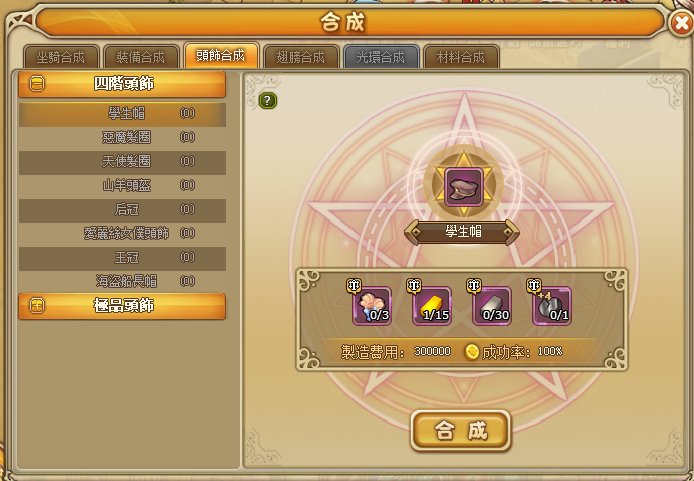Collapse the 四階頭飾 category
The width and height of the screenshot is (694, 481).
coord(37,83)
